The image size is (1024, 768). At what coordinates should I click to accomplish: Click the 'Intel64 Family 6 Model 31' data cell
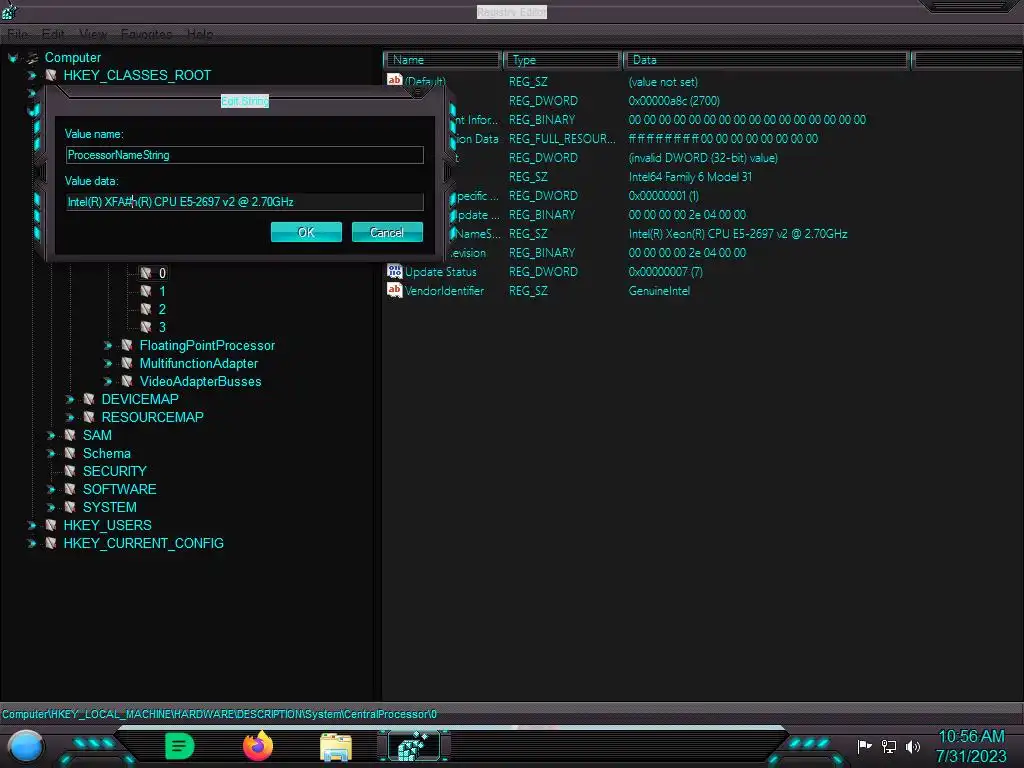690,177
